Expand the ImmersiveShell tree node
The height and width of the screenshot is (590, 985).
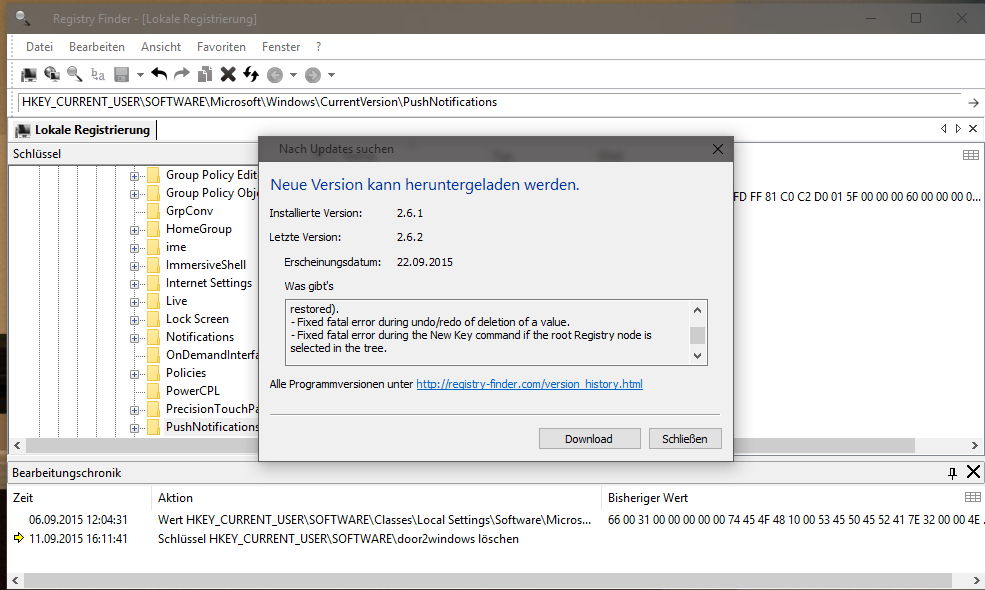pyautogui.click(x=134, y=266)
